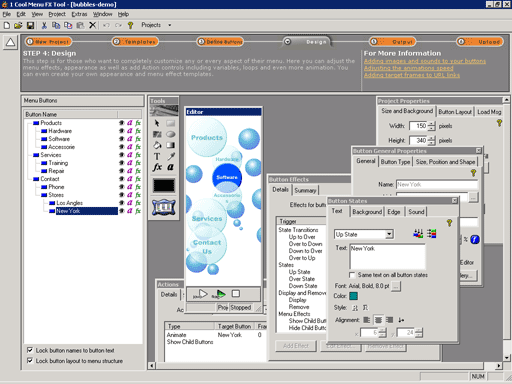Select the Stores tree item
The height and width of the screenshot is (384, 512).
[x=56, y=195]
